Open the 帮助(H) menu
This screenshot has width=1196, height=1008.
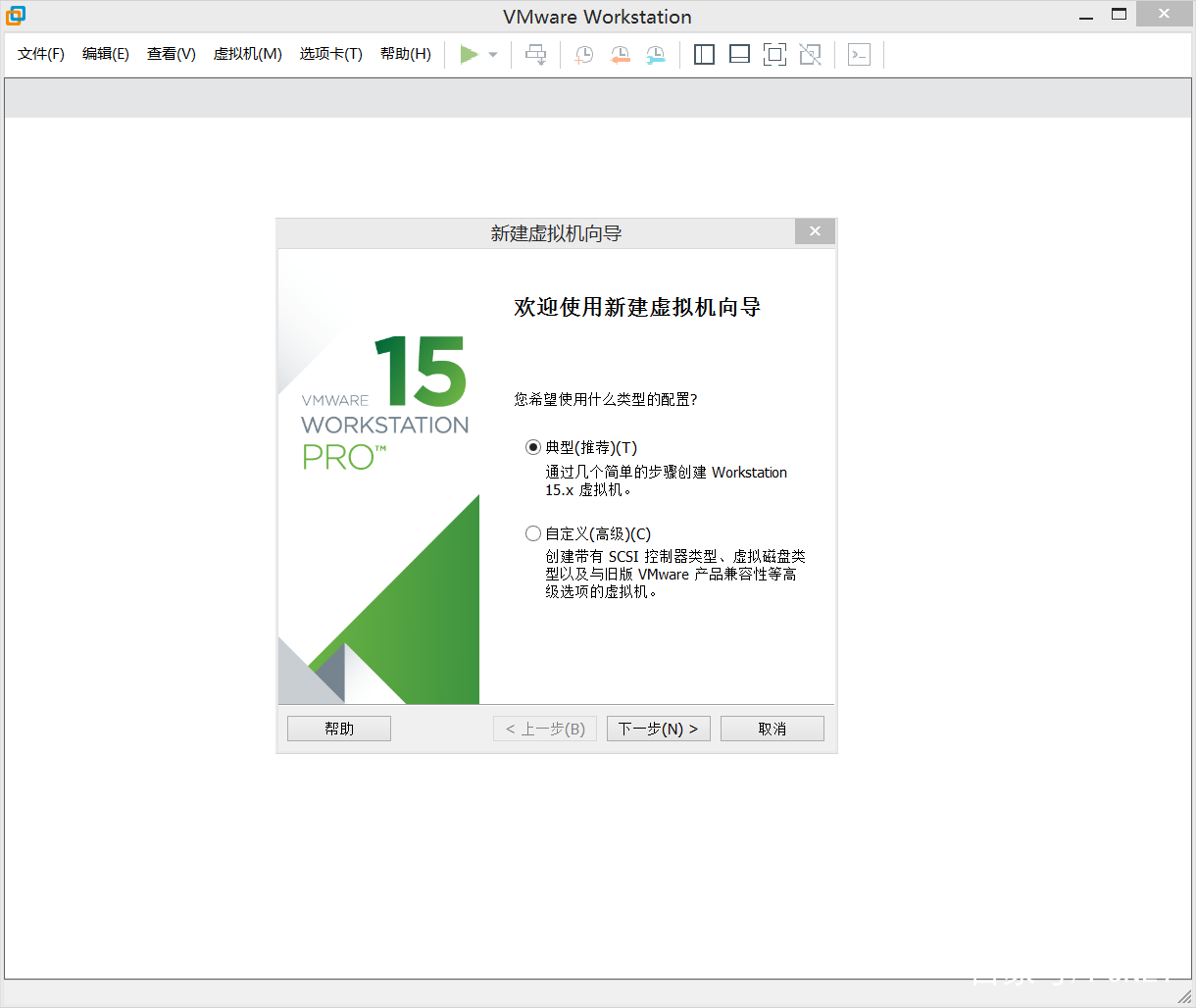406,54
